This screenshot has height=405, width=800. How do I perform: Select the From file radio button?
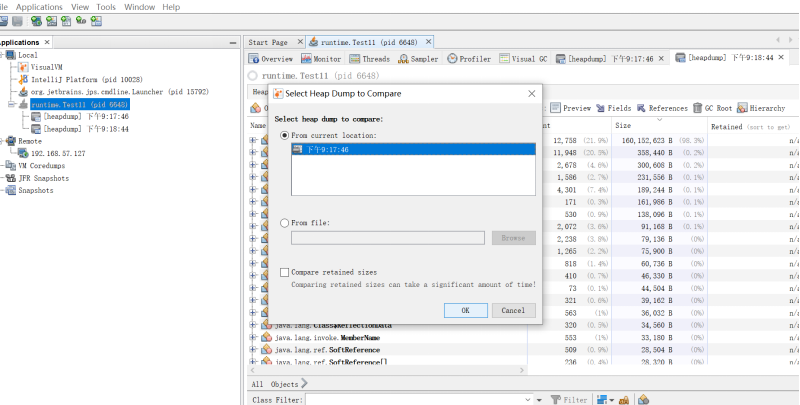[285, 223]
